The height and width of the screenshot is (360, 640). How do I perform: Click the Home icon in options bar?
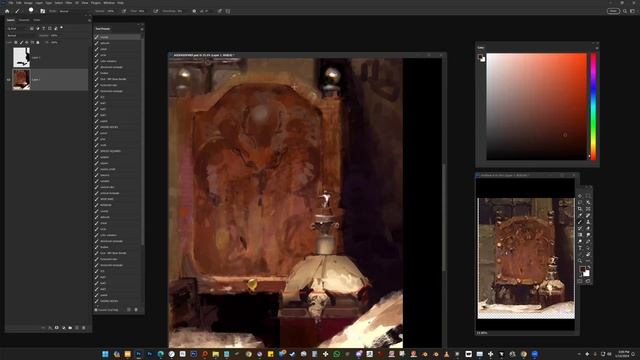(x=7, y=11)
